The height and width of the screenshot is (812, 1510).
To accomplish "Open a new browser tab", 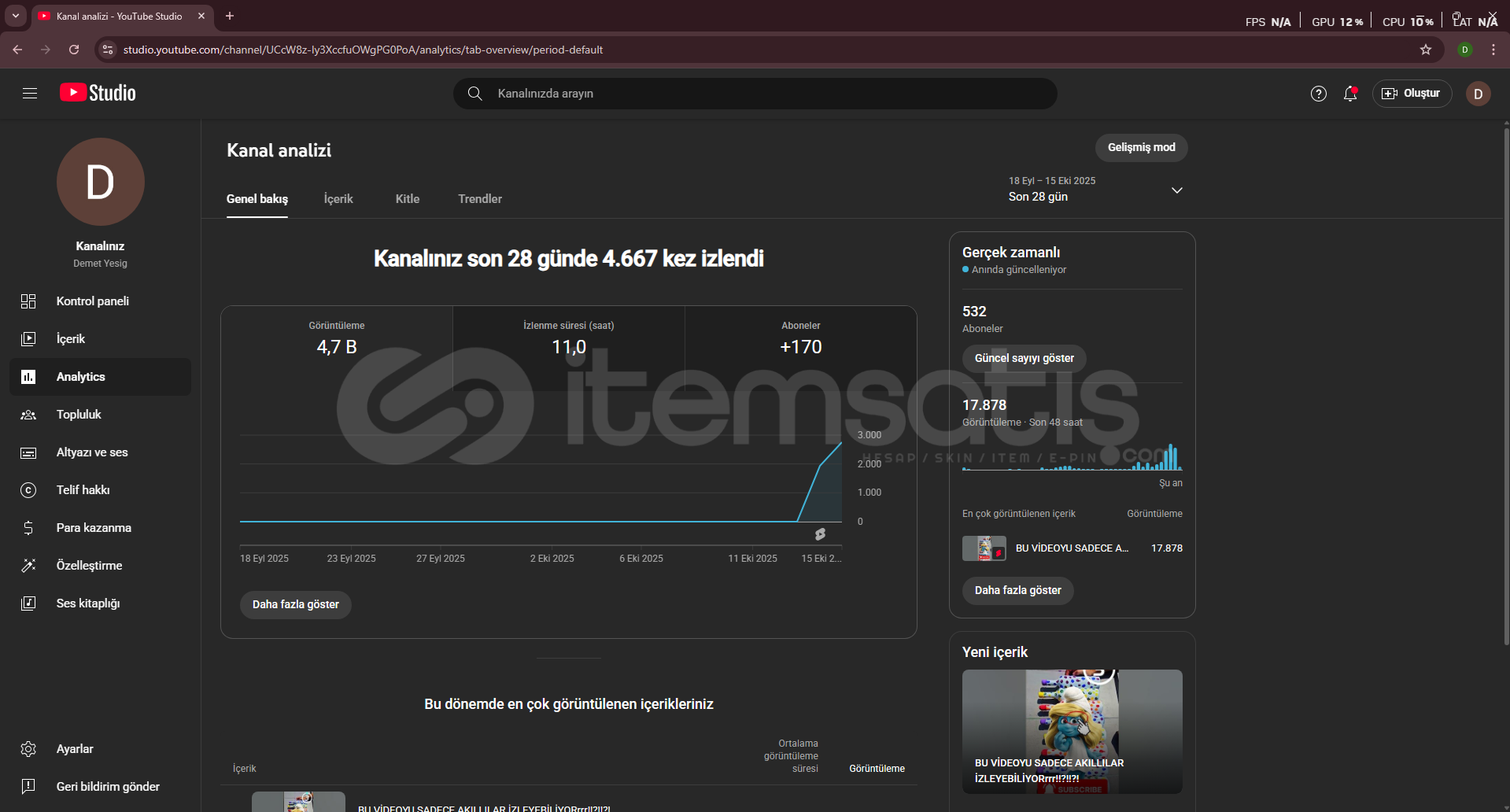I will pyautogui.click(x=230, y=16).
